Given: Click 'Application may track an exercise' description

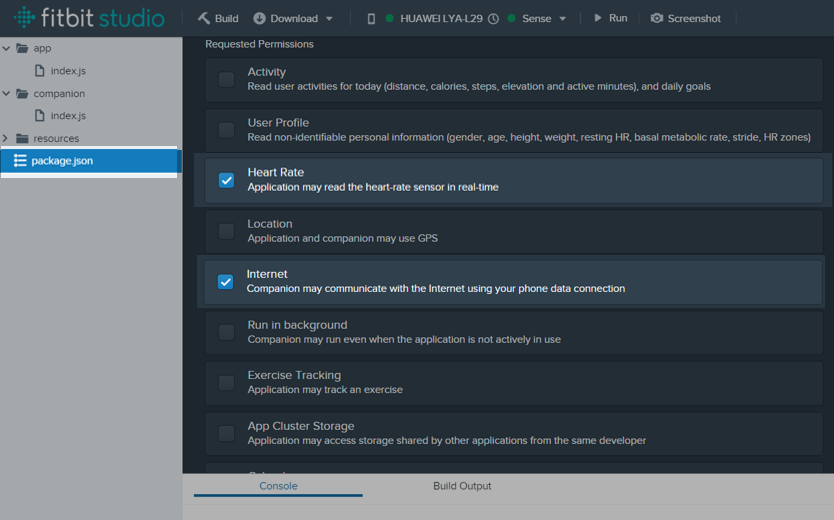Looking at the screenshot, I should tap(325, 390).
